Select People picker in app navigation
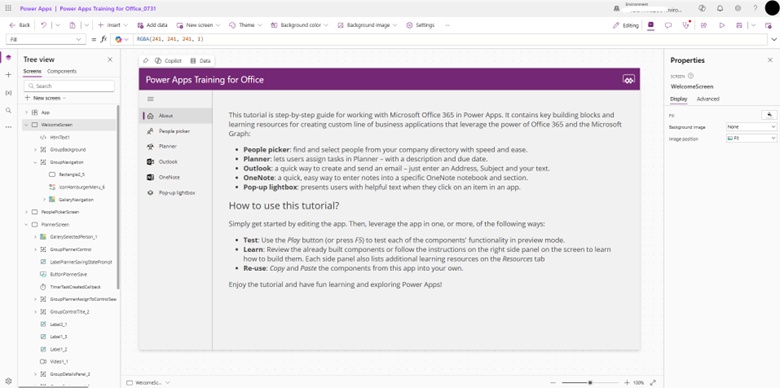Viewport: 780px width, 388px height. point(176,131)
